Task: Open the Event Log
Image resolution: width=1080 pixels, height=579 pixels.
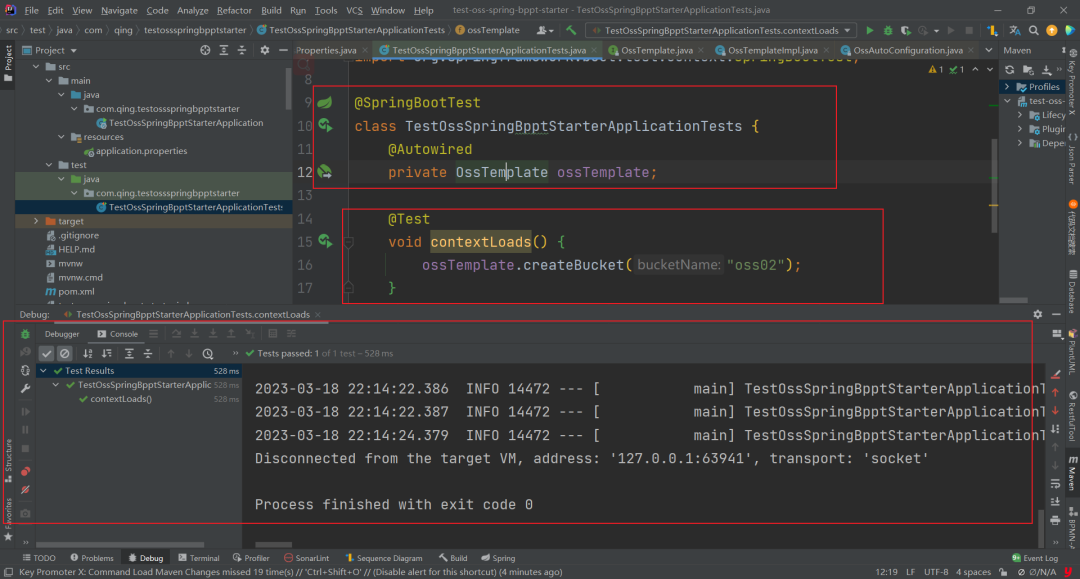Action: coord(1035,558)
